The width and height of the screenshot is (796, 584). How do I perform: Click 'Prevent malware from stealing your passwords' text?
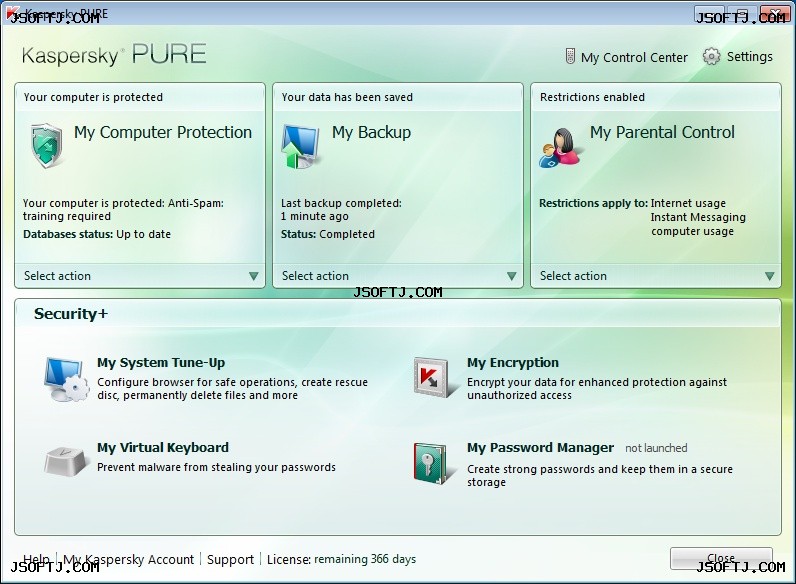point(216,467)
